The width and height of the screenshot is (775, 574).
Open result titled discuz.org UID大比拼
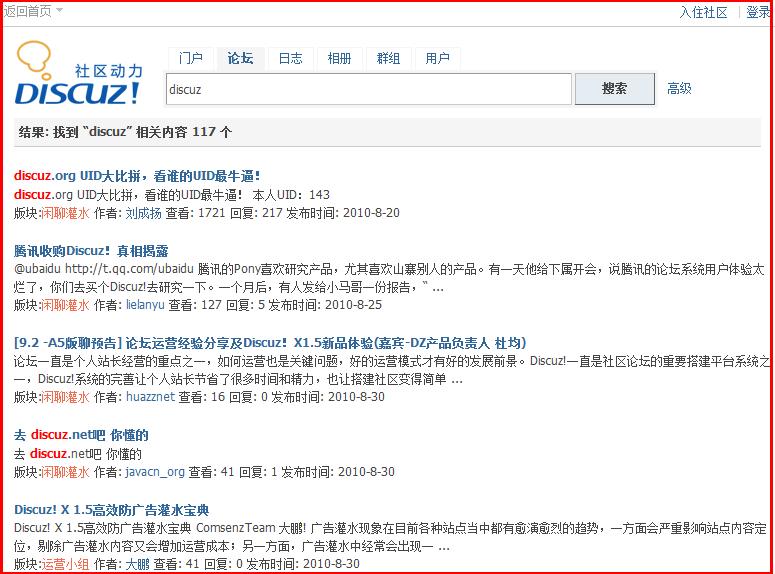click(x=136, y=176)
